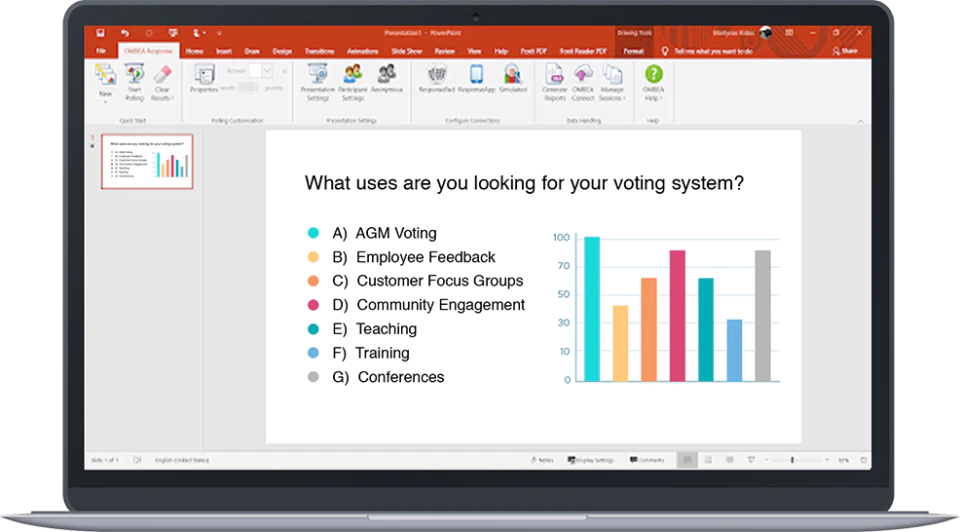Open the OMBEA Help dropdown
The width and height of the screenshot is (960, 532).
pyautogui.click(x=653, y=82)
